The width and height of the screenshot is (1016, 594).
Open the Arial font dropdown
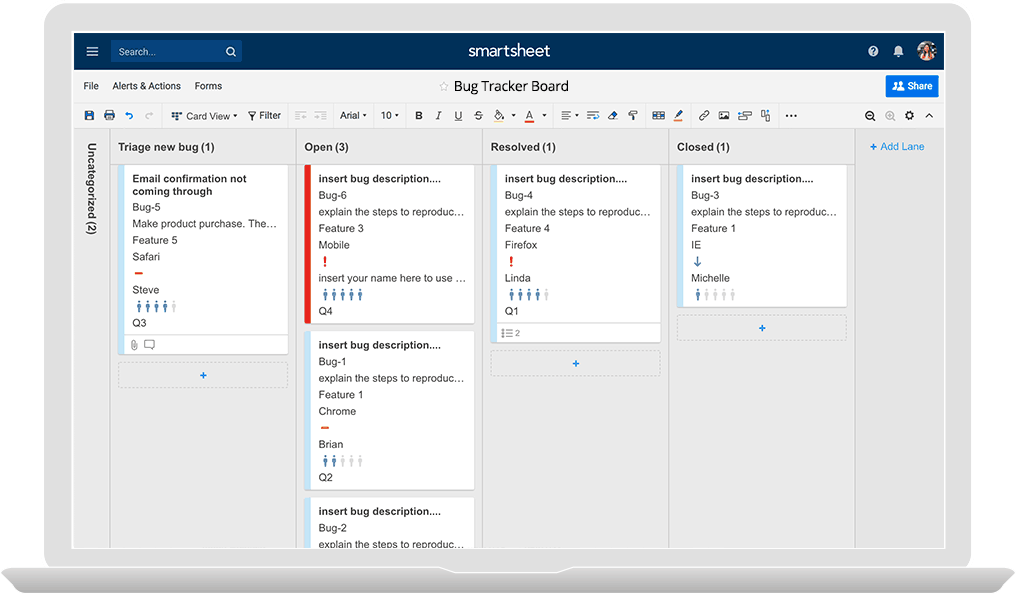coord(353,116)
